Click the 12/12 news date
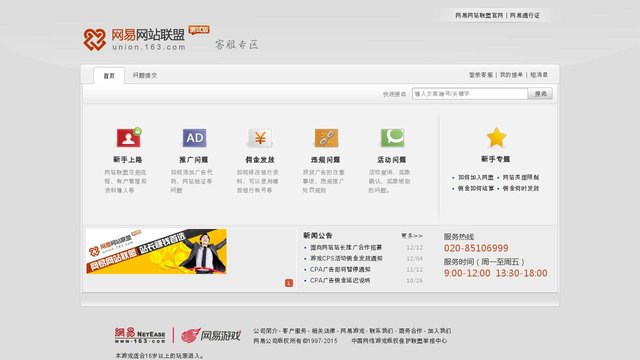This screenshot has height=360, width=640. [x=415, y=247]
